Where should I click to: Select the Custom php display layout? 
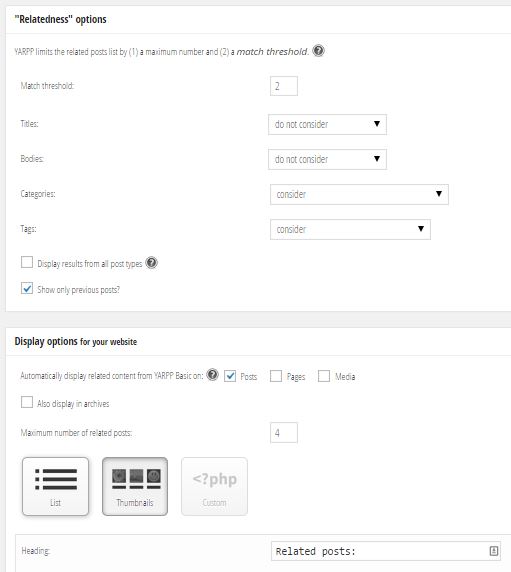(x=214, y=486)
